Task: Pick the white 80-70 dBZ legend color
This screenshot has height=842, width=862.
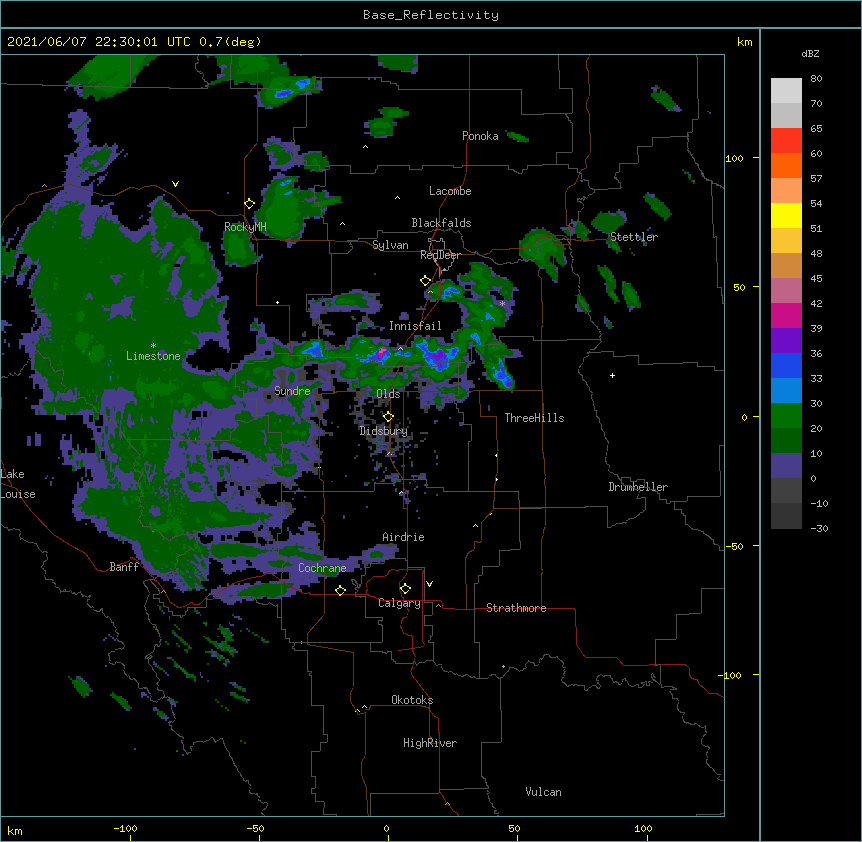Action: point(786,91)
